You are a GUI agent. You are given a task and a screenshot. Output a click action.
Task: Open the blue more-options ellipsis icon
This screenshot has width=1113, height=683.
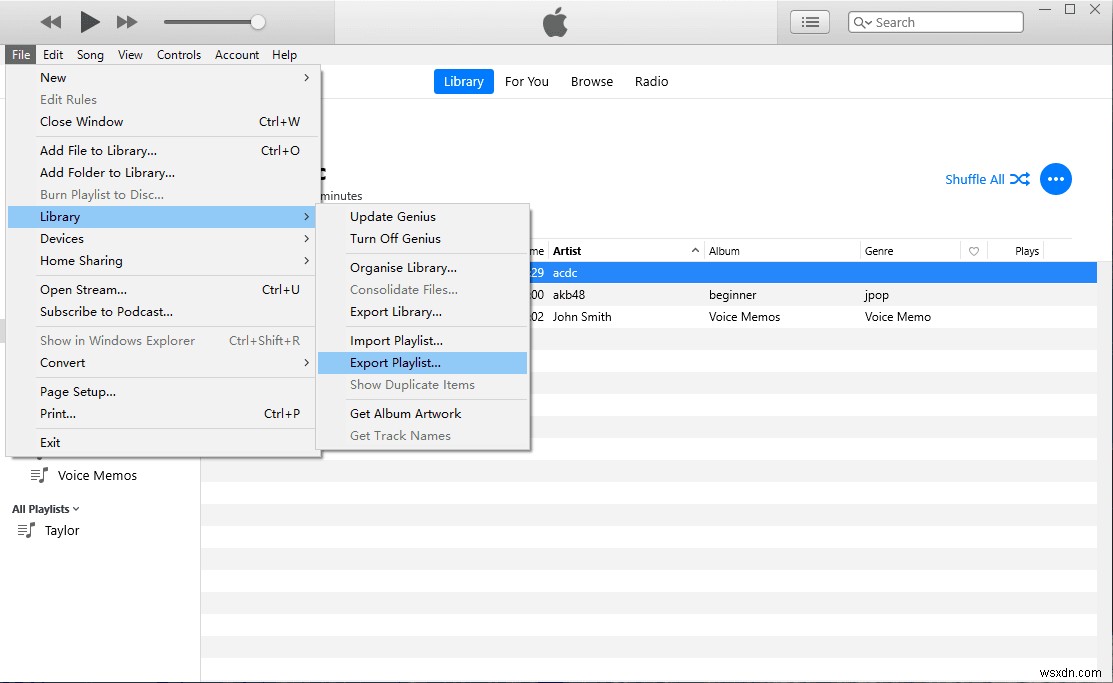point(1056,179)
